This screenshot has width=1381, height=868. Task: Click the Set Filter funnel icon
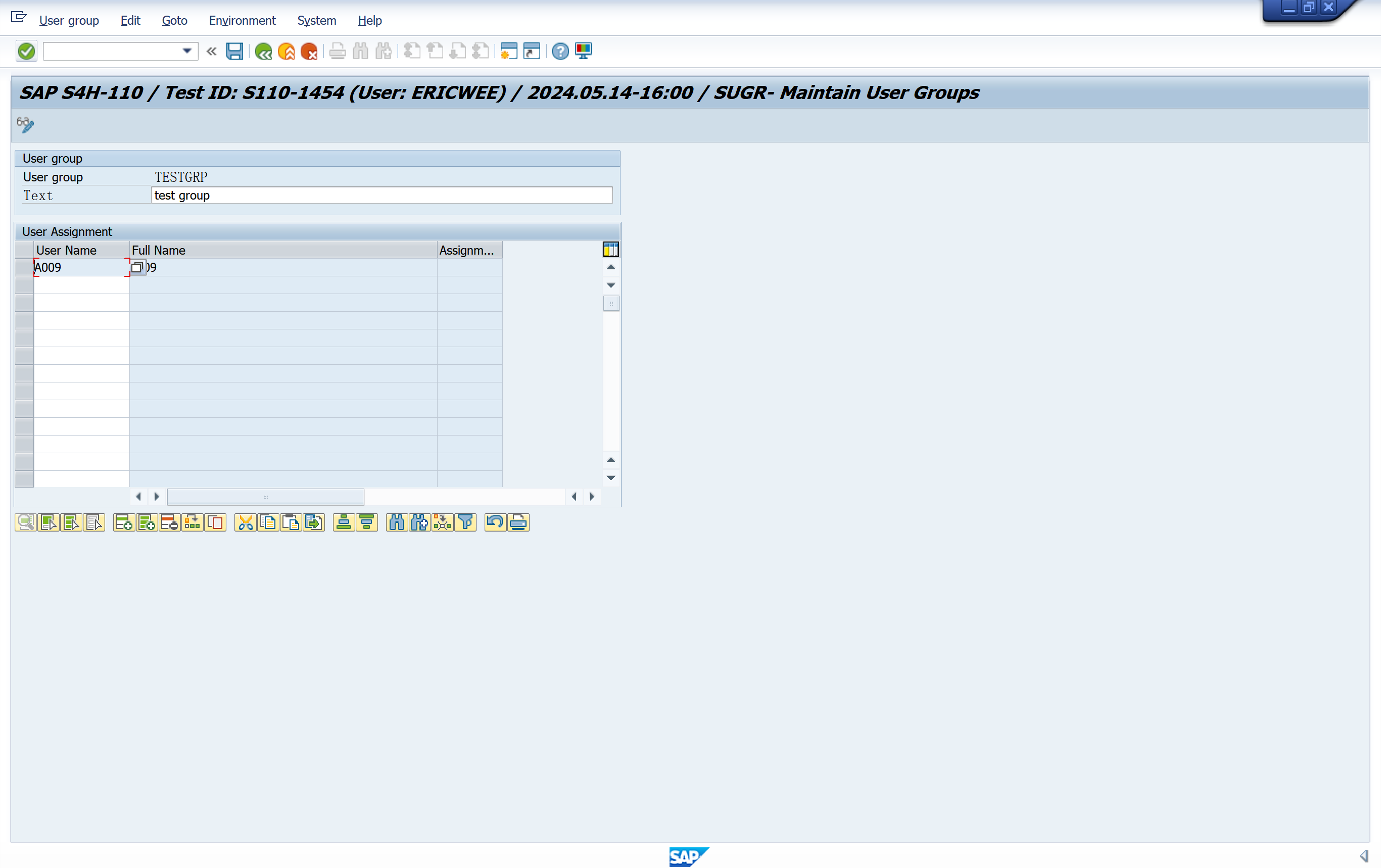coord(465,522)
